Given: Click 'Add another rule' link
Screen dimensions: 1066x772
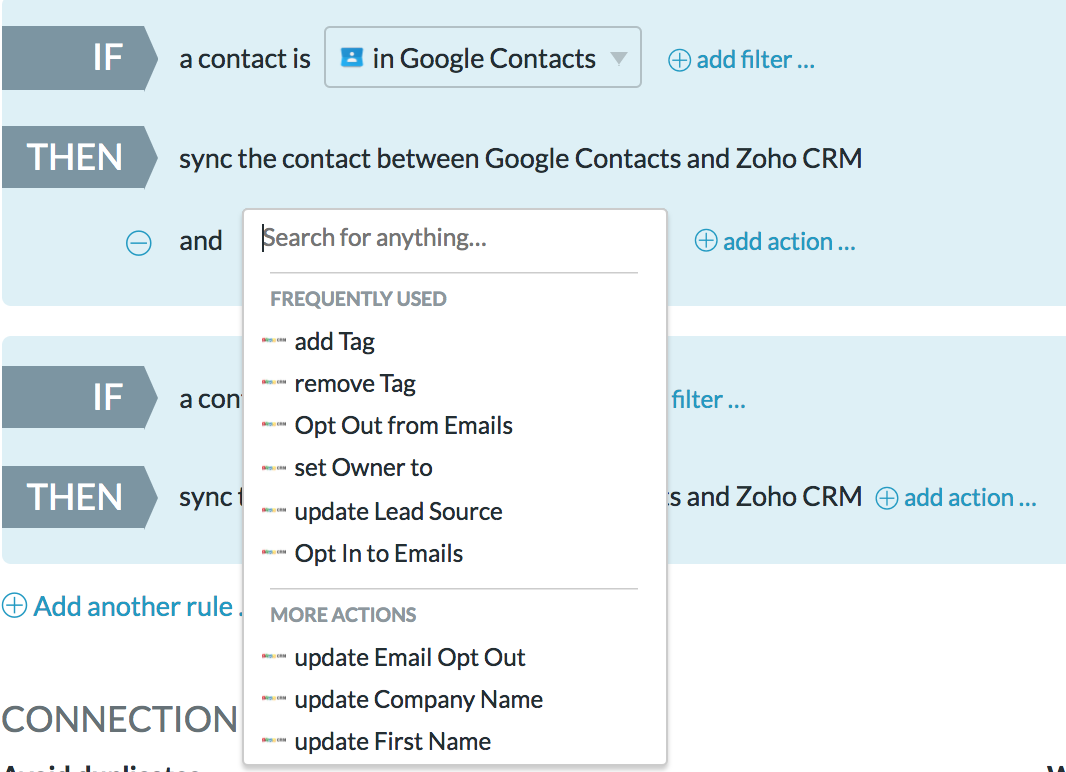Looking at the screenshot, I should click(138, 606).
